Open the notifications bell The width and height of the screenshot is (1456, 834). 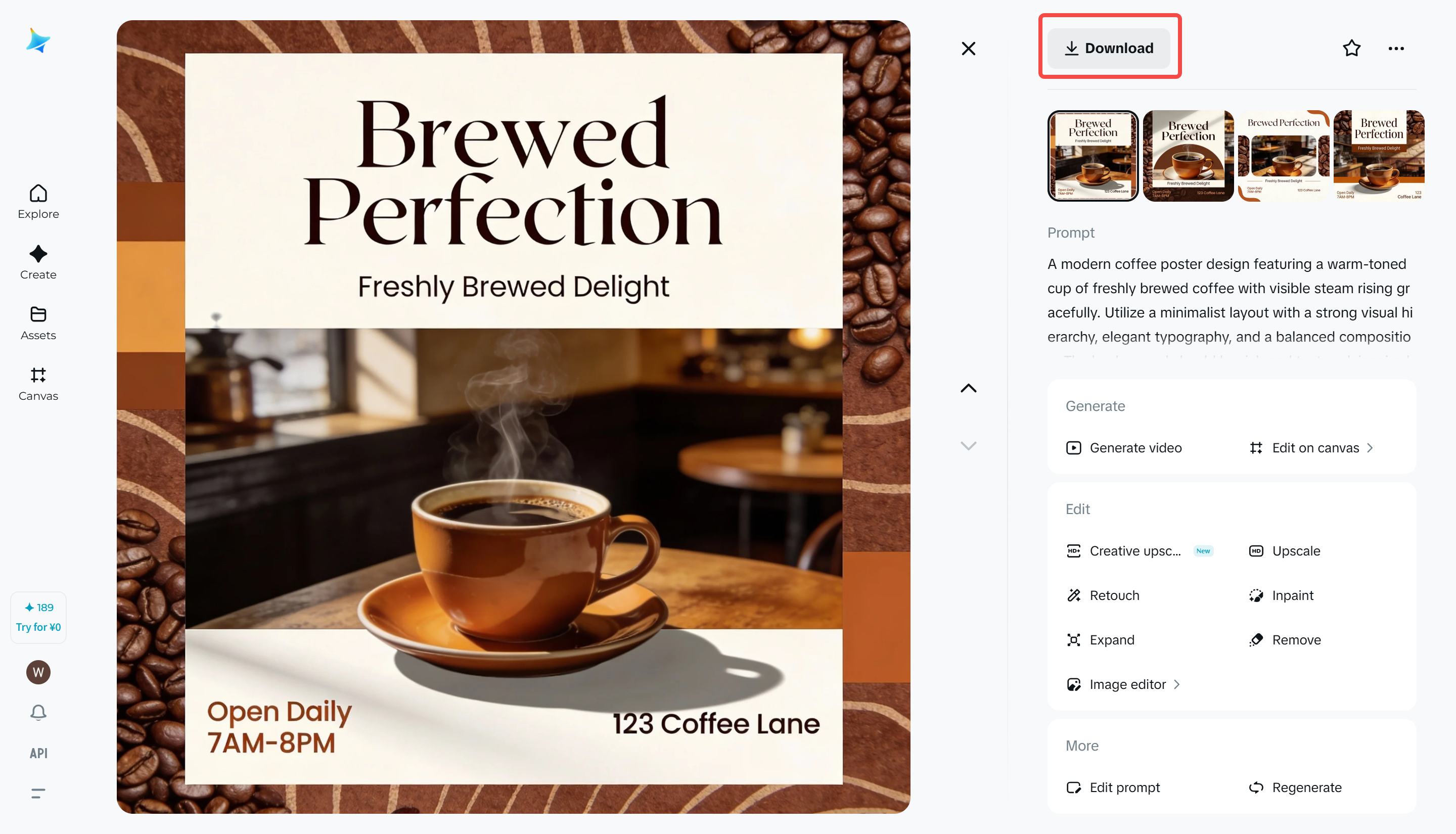38,712
